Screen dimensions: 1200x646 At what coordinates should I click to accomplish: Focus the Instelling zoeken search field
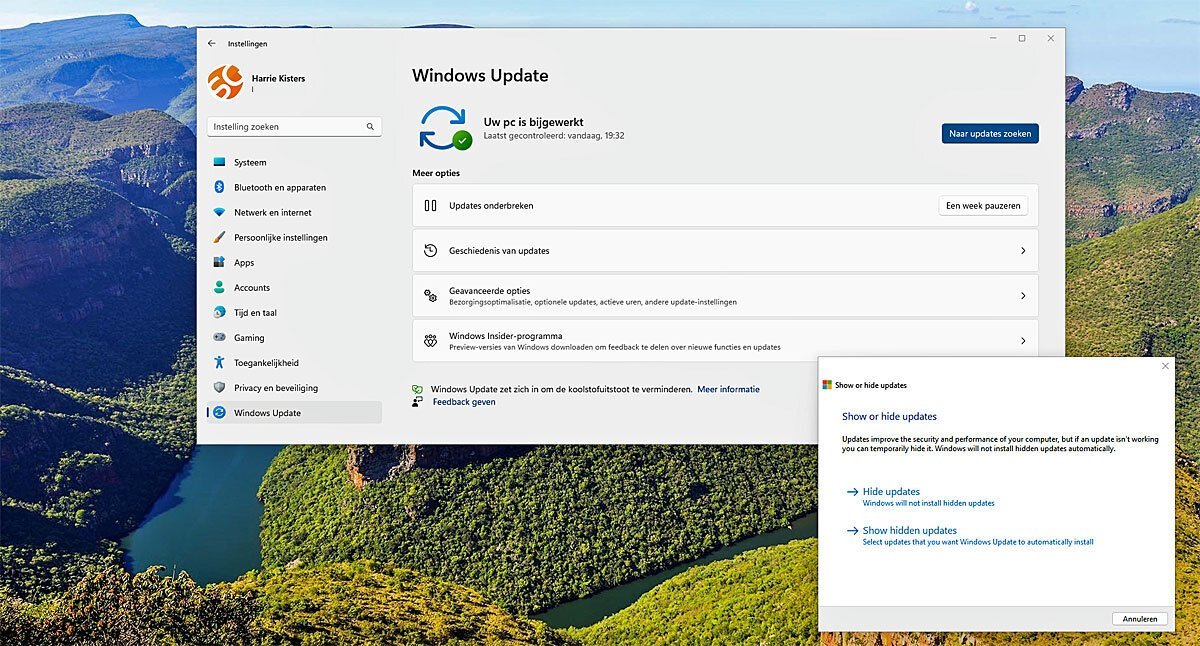pyautogui.click(x=294, y=127)
